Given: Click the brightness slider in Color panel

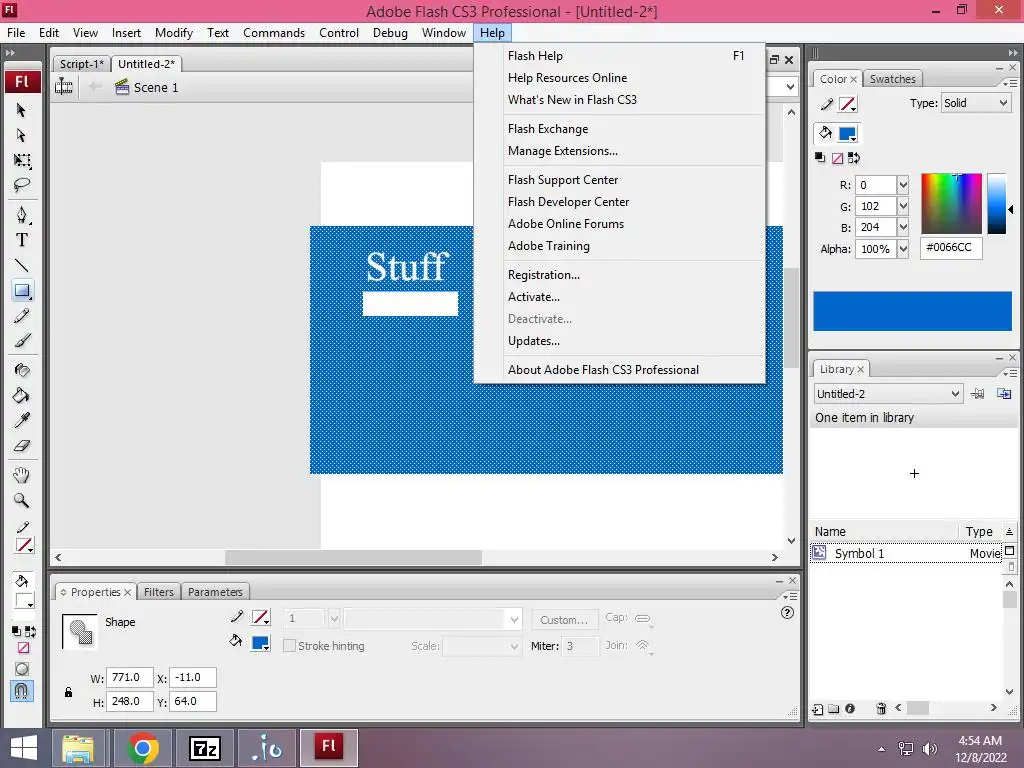Looking at the screenshot, I should click(997, 204).
